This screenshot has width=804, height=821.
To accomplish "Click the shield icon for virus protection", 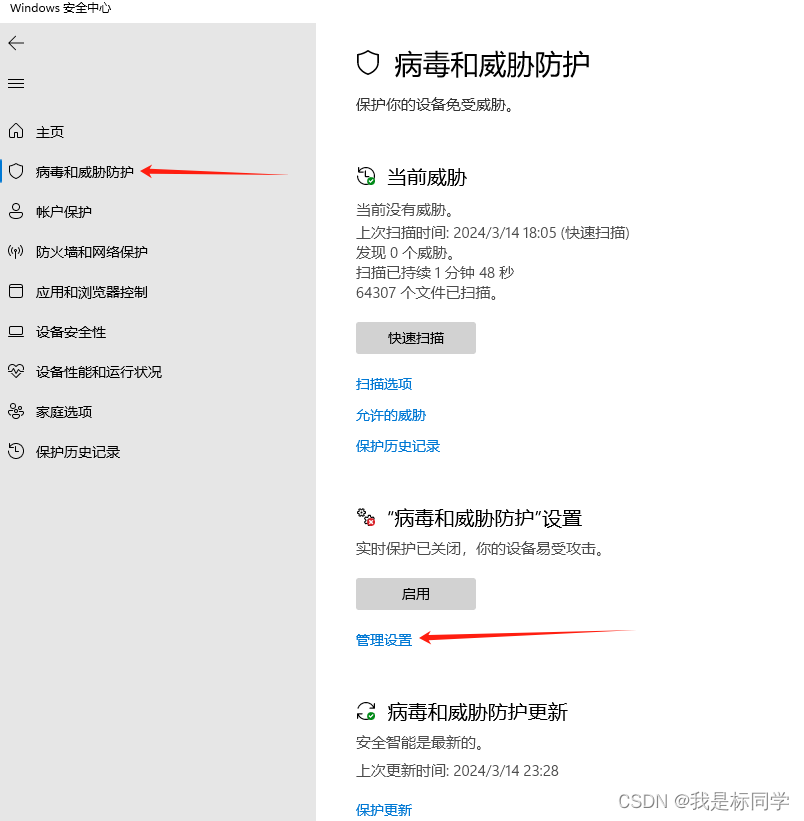I will tap(16, 171).
